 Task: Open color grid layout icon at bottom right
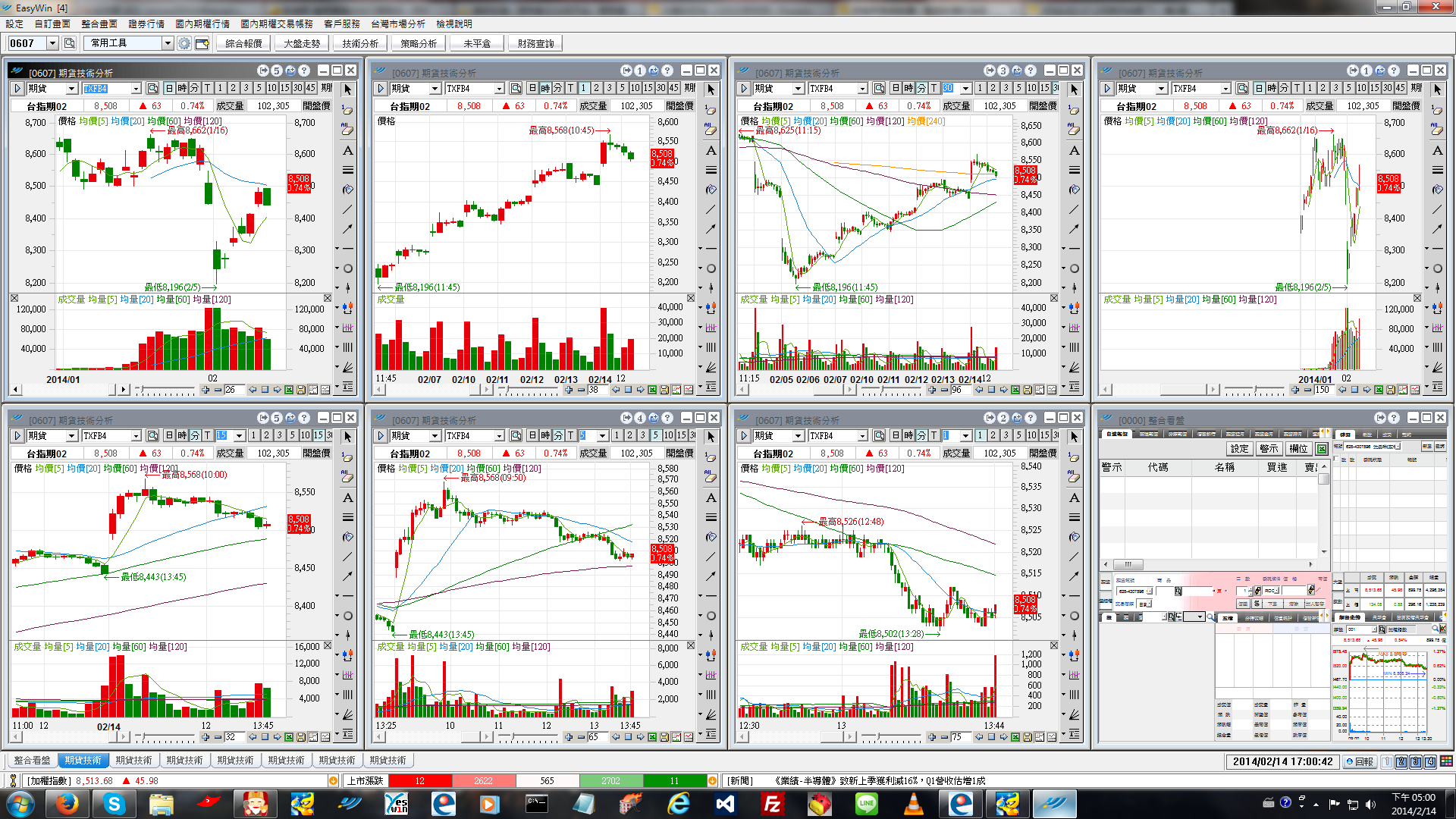1447,761
